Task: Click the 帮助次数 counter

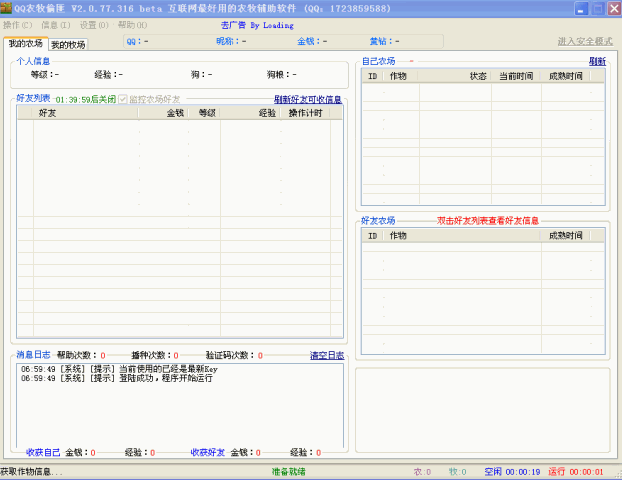Action: (x=81, y=355)
